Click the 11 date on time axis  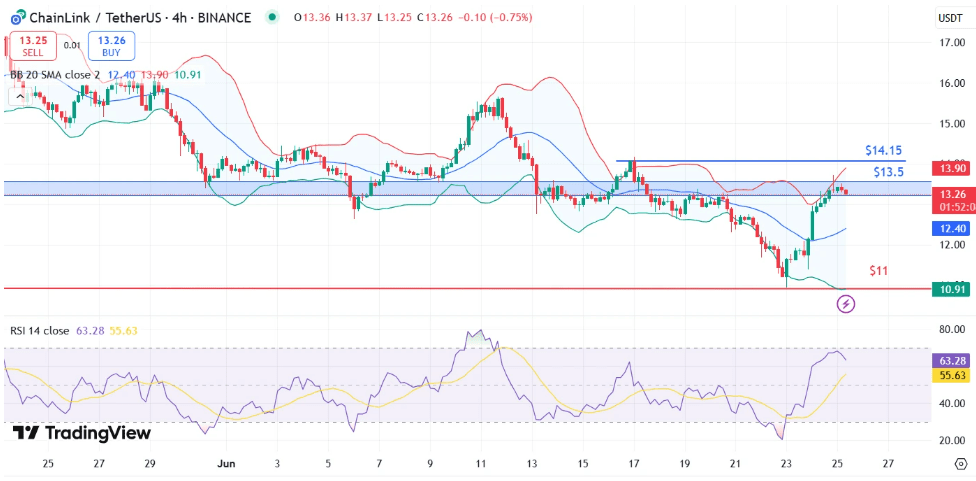click(481, 464)
